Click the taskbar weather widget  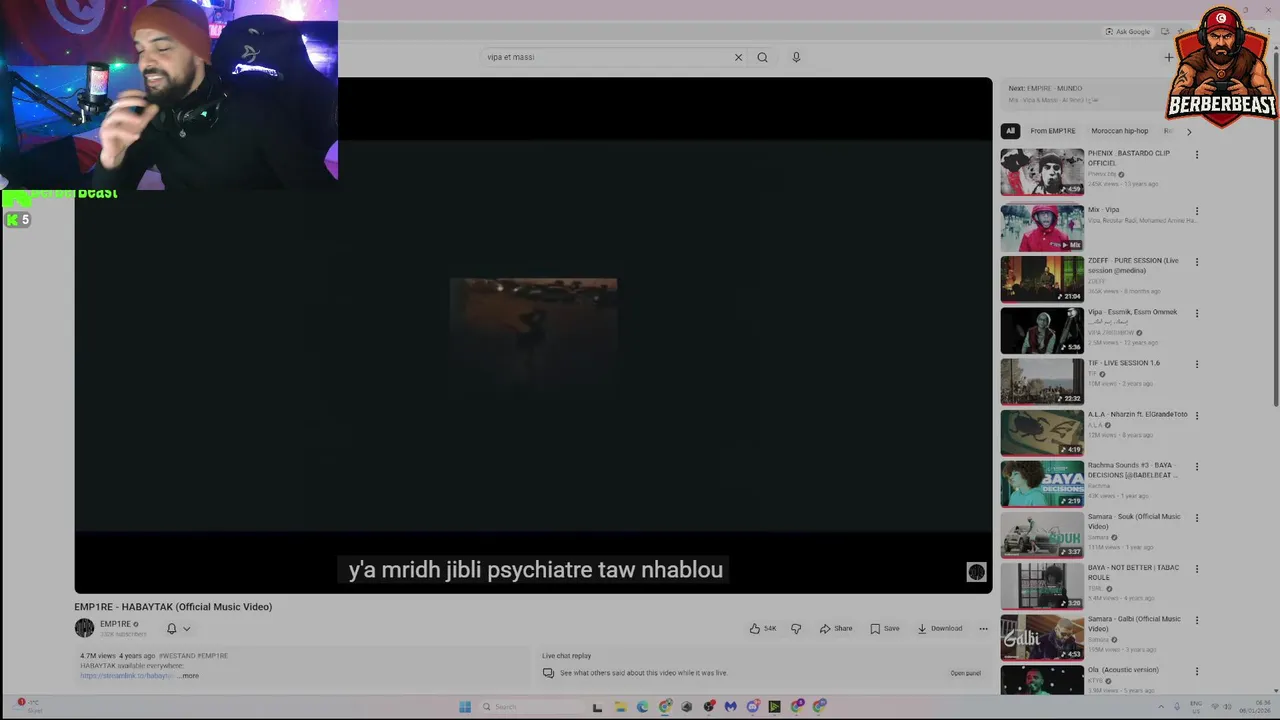(x=28, y=706)
